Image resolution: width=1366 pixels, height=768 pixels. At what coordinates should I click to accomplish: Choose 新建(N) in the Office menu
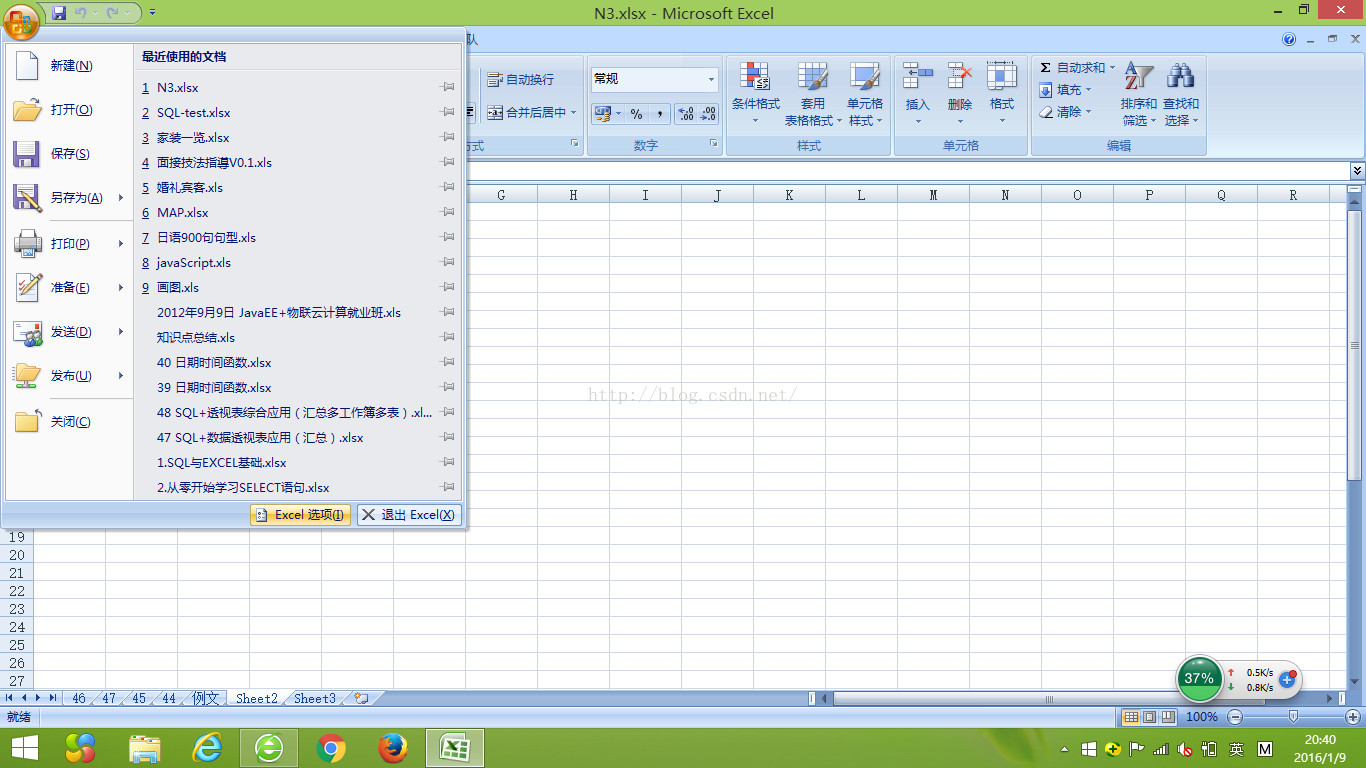(70, 66)
